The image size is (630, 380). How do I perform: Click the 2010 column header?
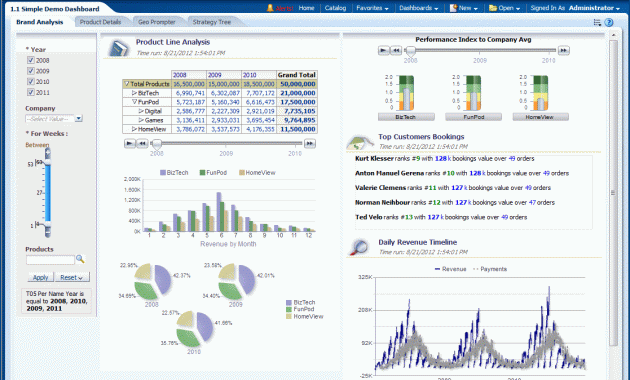pyautogui.click(x=258, y=75)
